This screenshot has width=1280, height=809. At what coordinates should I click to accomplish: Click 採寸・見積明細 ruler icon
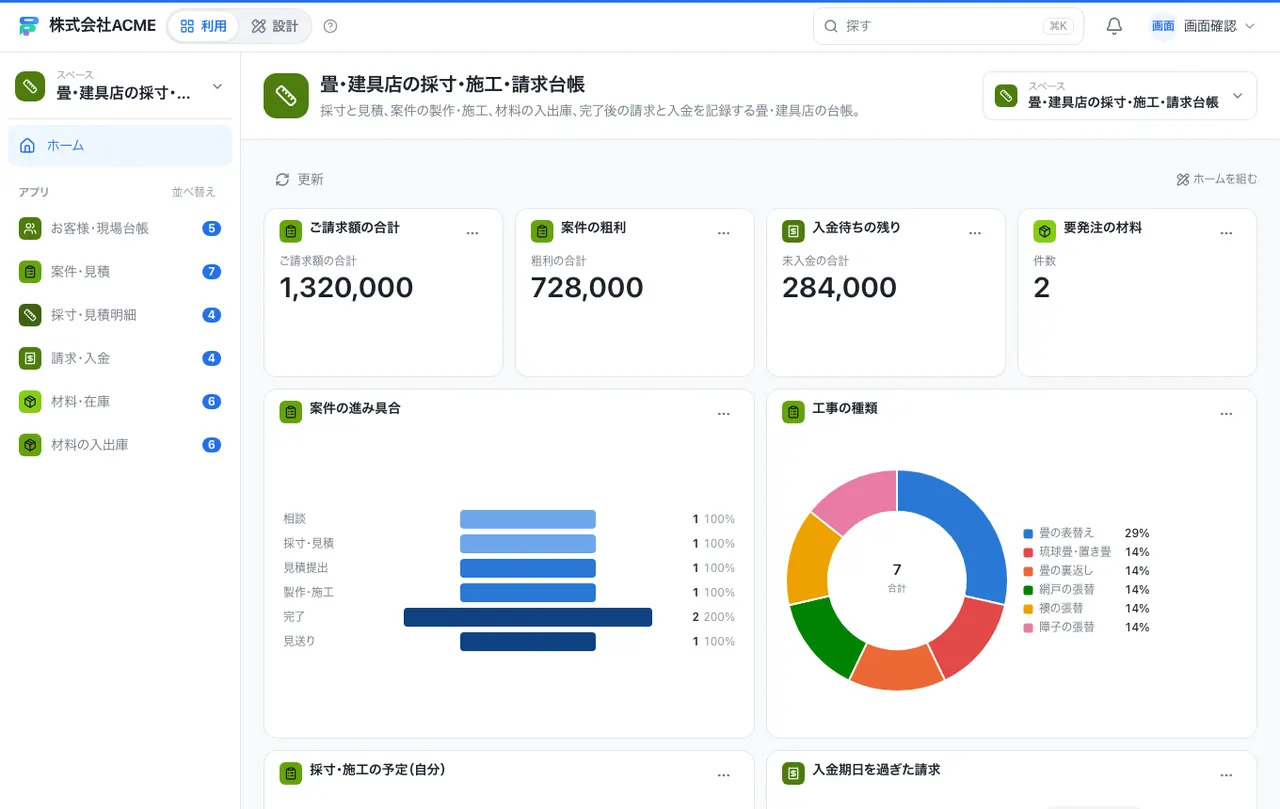[x=30, y=314]
